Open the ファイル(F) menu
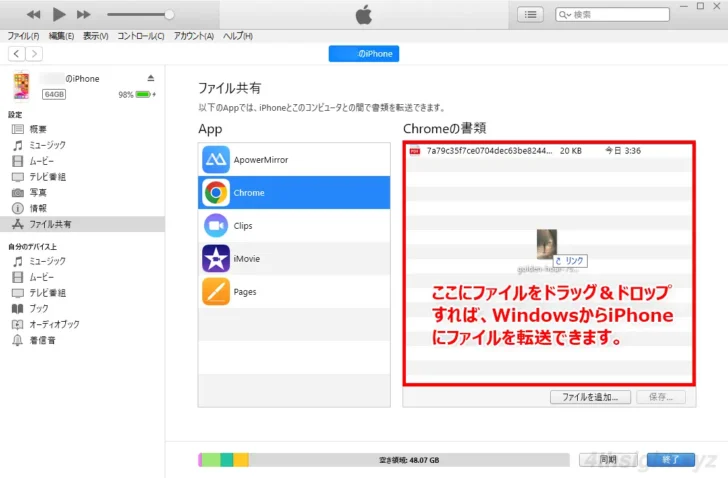 [x=23, y=36]
